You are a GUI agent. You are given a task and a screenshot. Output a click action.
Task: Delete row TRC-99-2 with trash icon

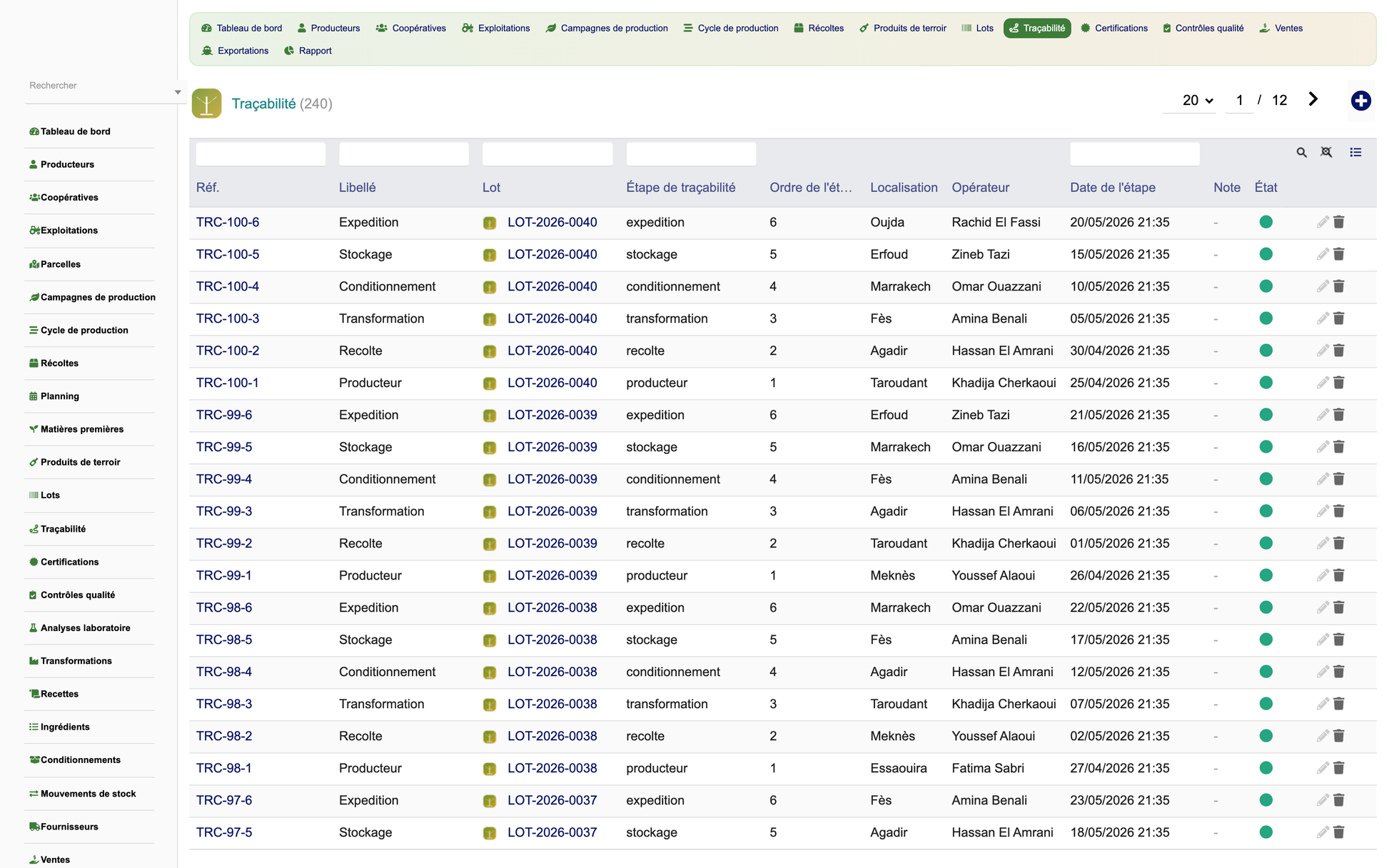coord(1339,543)
